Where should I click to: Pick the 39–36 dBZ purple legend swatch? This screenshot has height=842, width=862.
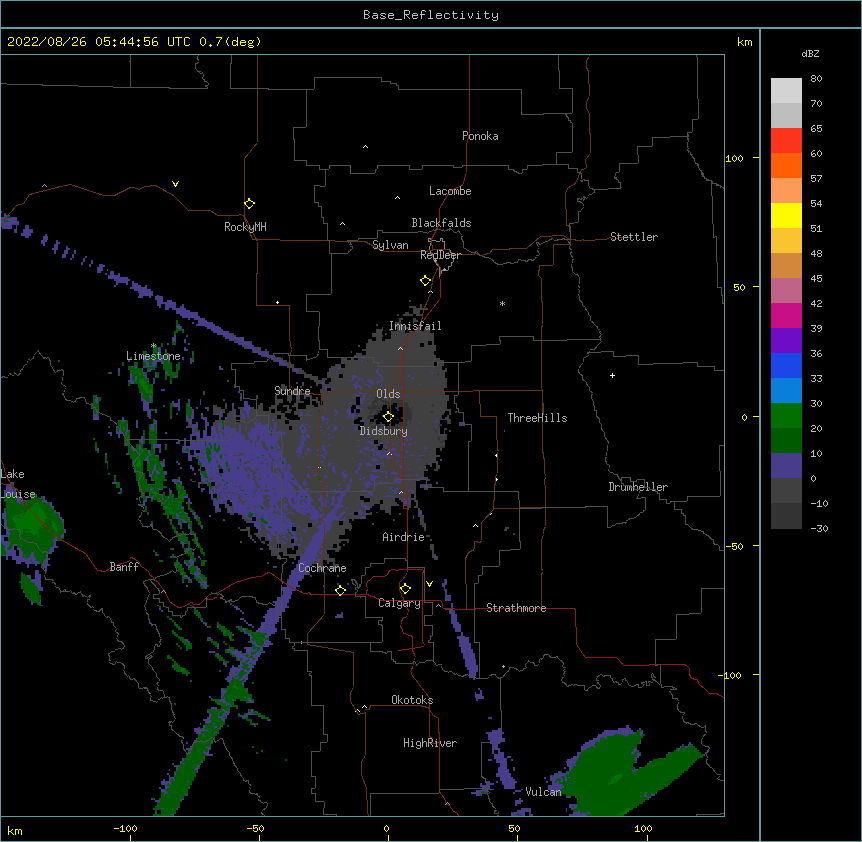point(786,341)
